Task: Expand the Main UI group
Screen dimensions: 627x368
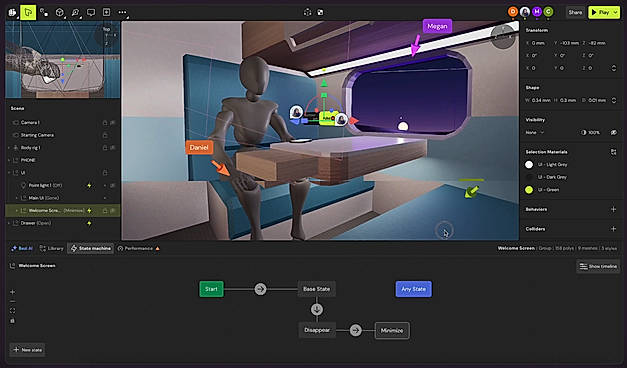Action: 16,198
